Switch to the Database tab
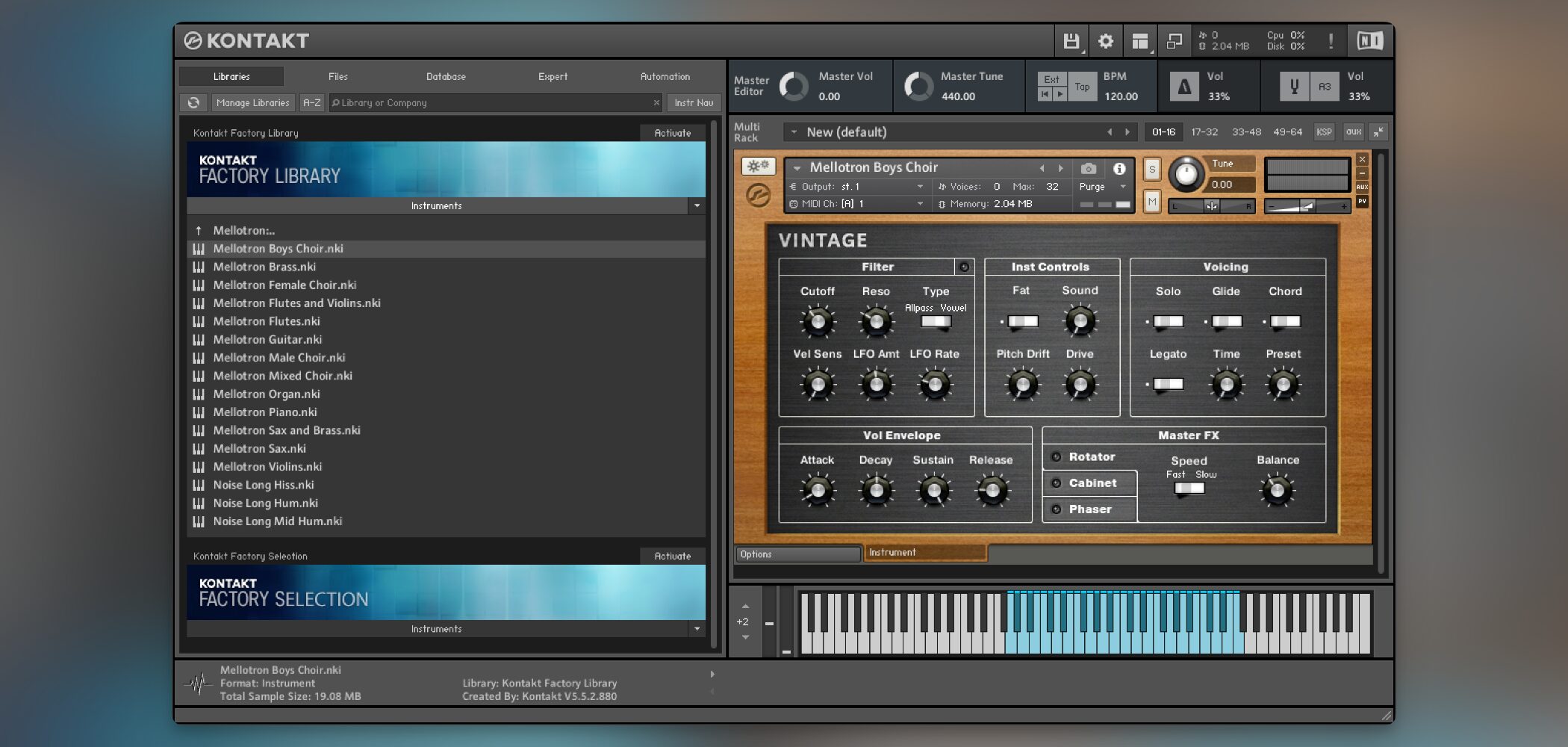The width and height of the screenshot is (1568, 747). 446,77
